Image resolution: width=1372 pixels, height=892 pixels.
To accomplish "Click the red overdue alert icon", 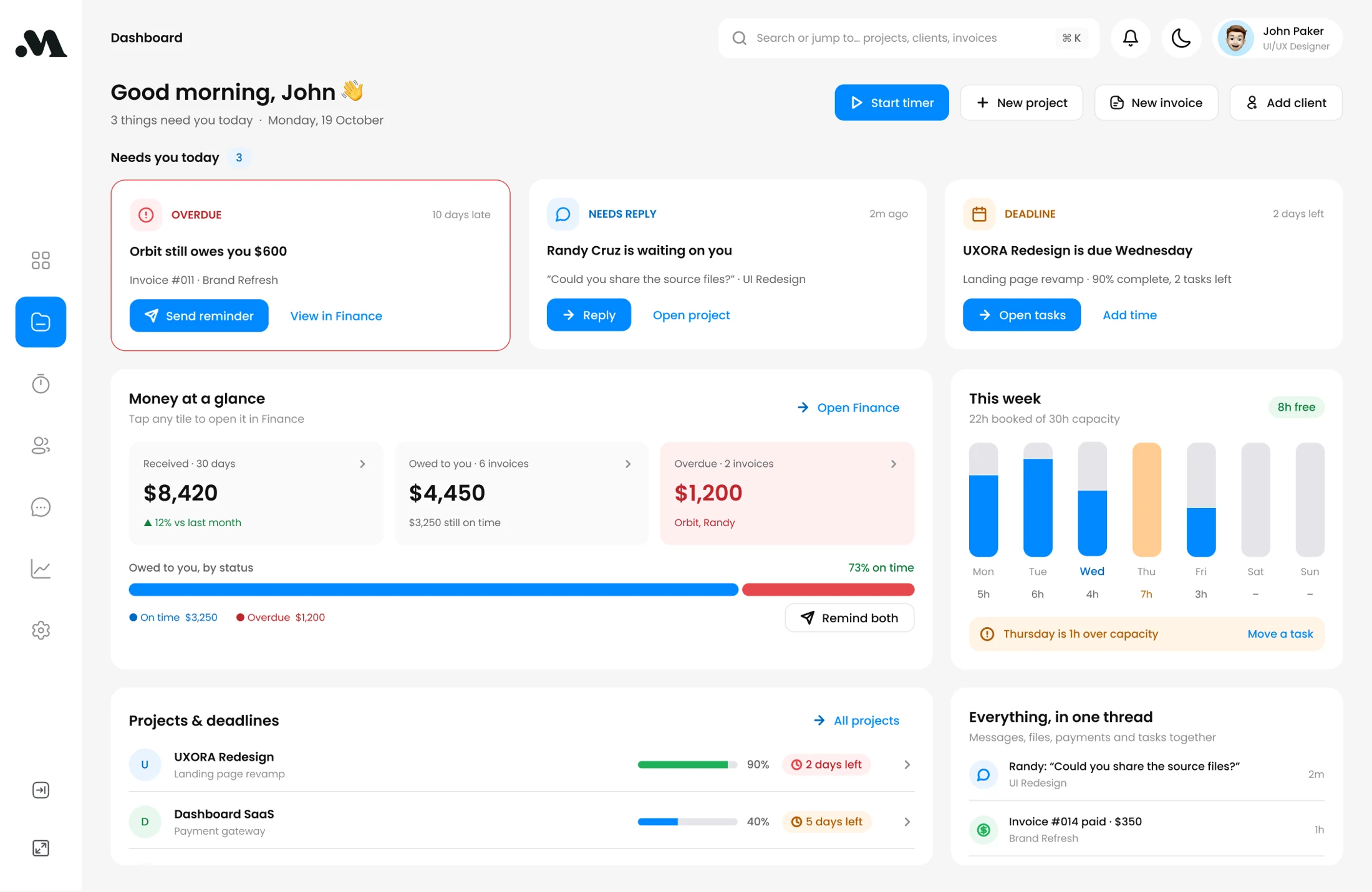I will pos(146,215).
